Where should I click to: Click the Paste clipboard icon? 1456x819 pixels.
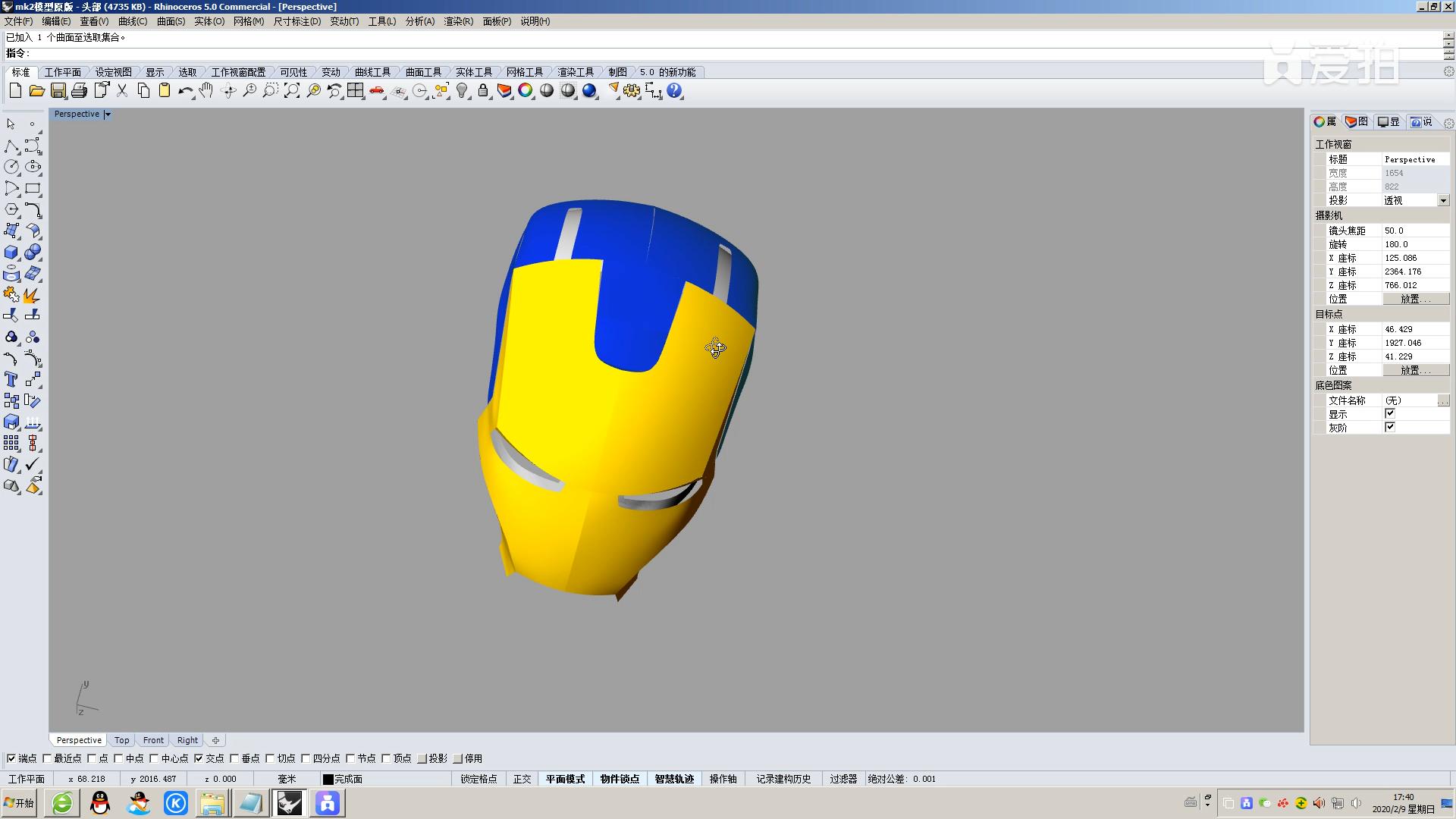click(164, 91)
